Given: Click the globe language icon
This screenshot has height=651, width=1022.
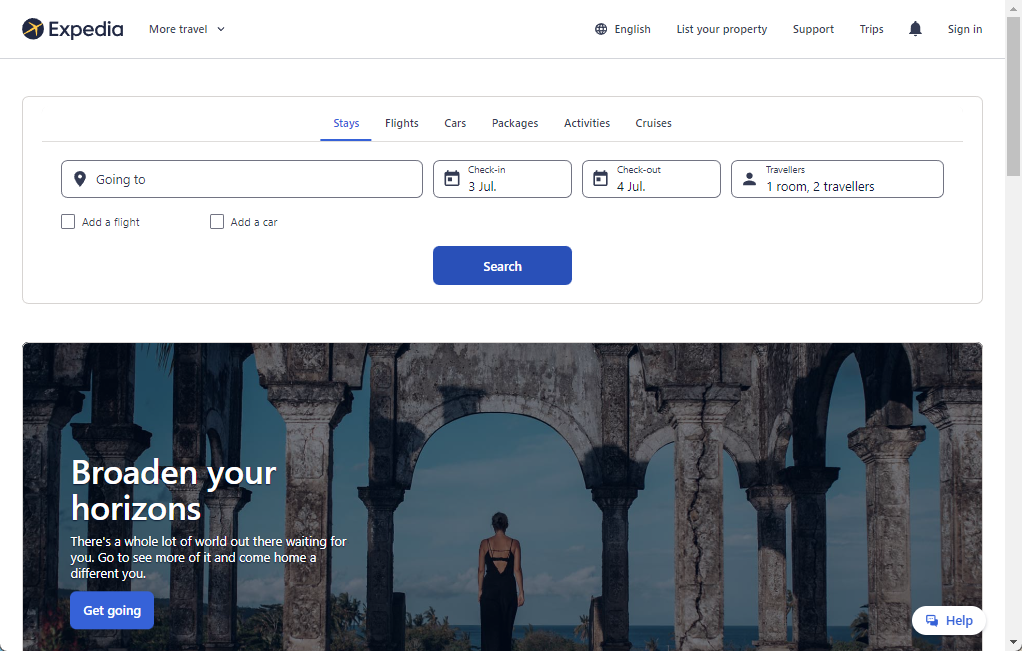Looking at the screenshot, I should point(601,29).
